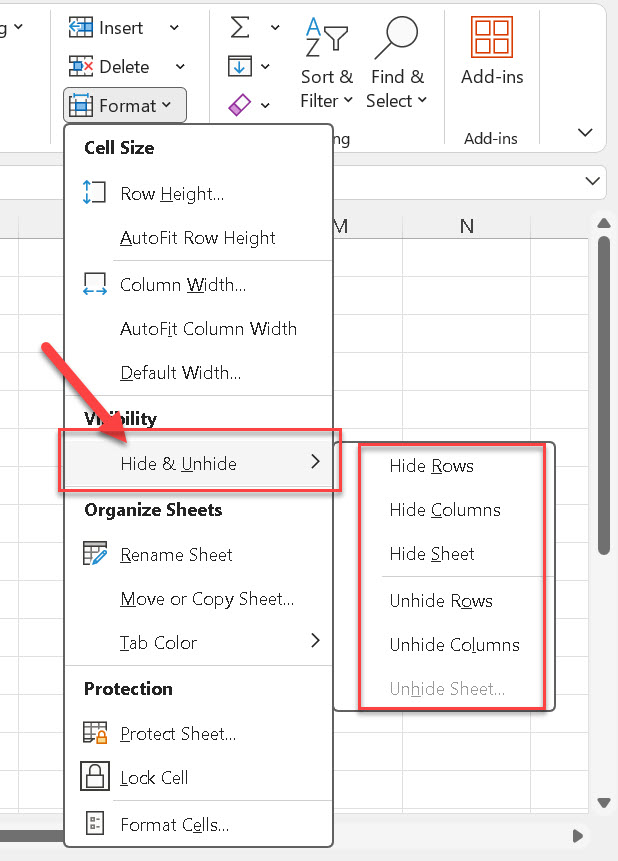Screen dimensions: 618x861
Task: Choose Column Width menu entry text
Action: tap(183, 285)
